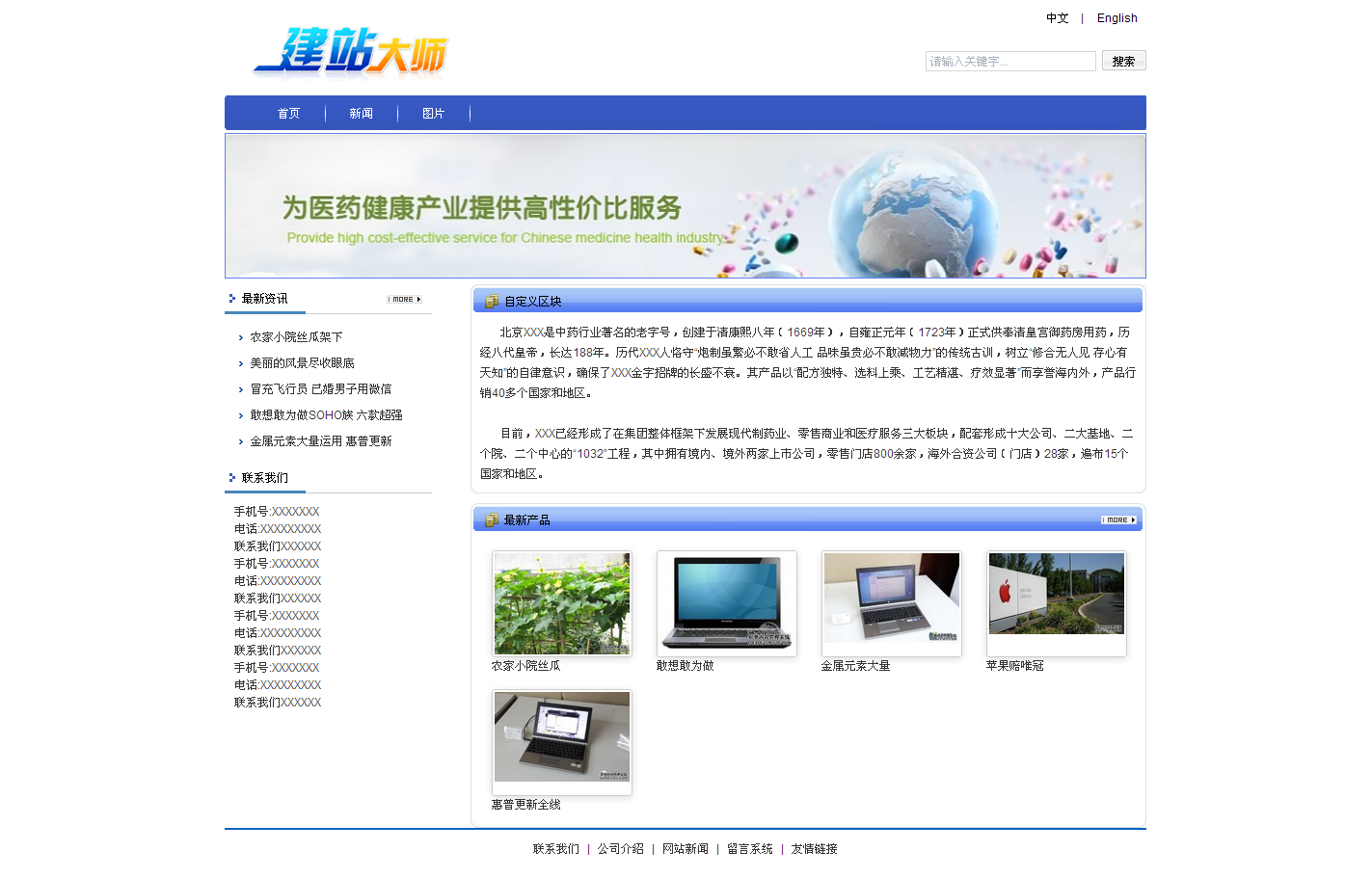Click the paragraph starting 北京XXX是中药行业
This screenshot has width=1372, height=878.
808,362
